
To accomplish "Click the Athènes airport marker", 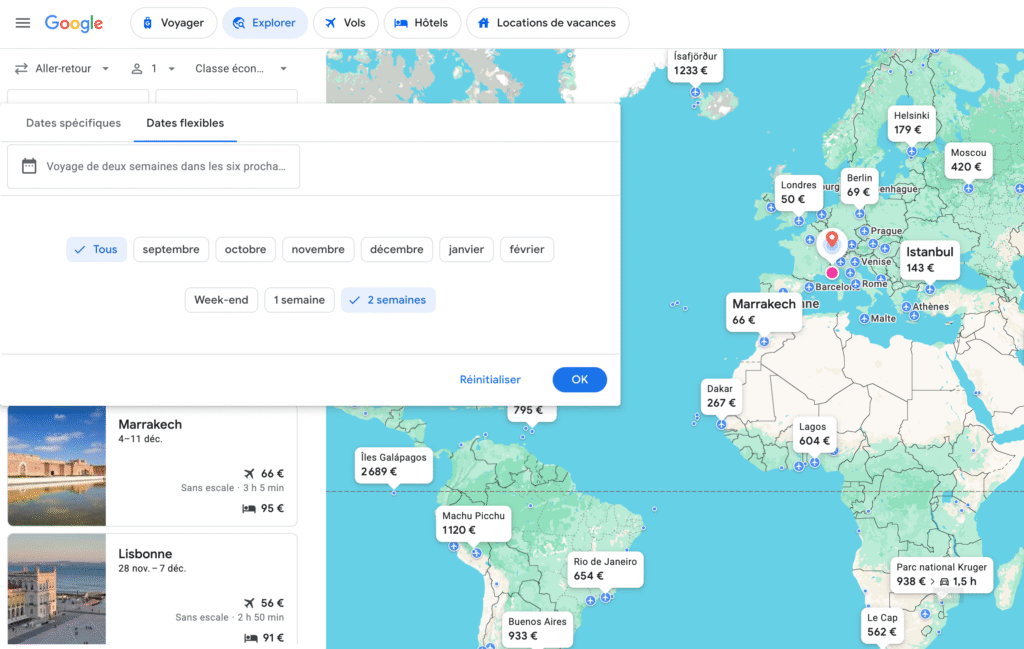I will coord(906,307).
